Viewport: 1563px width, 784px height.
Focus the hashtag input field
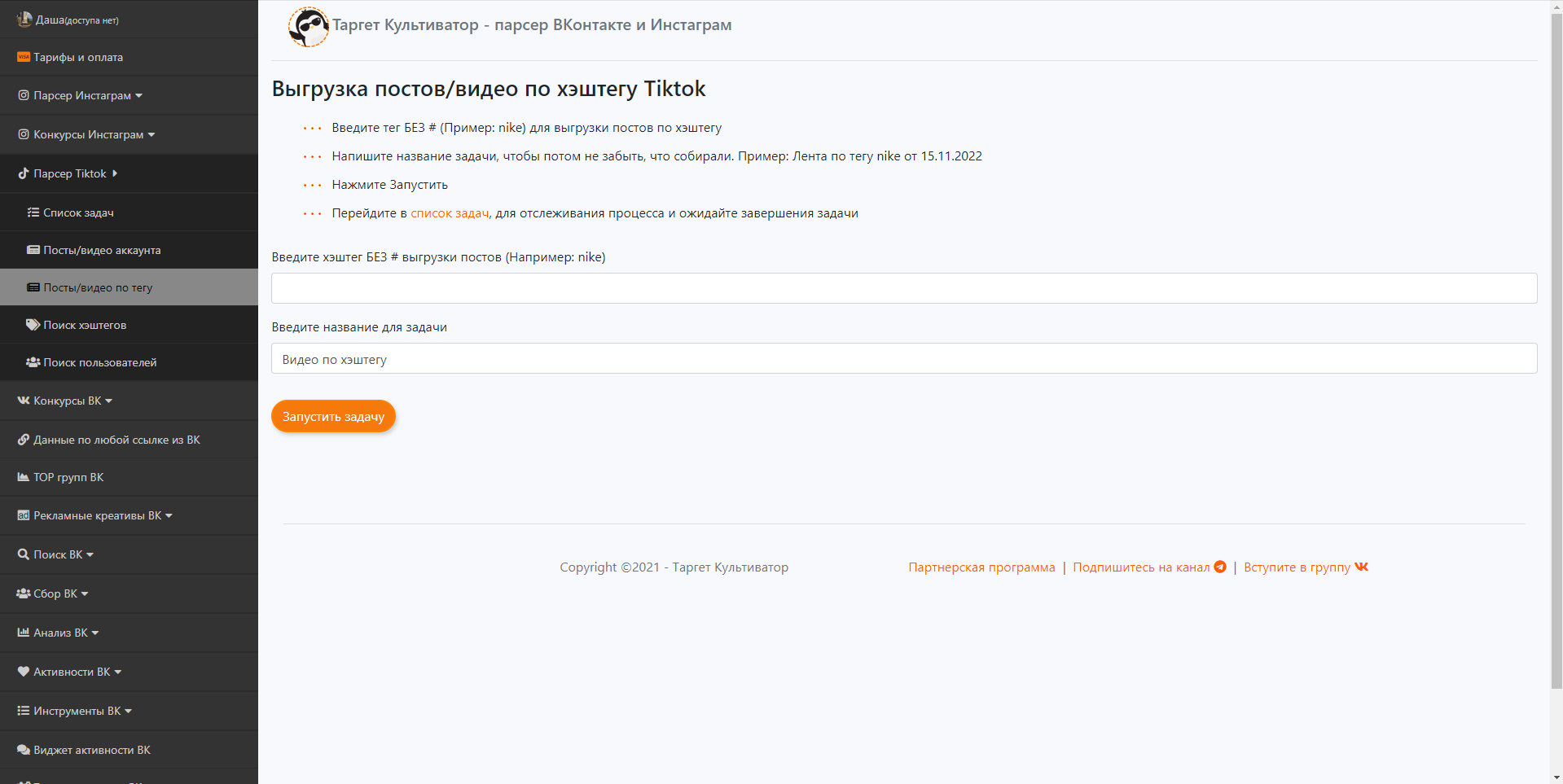click(x=904, y=288)
